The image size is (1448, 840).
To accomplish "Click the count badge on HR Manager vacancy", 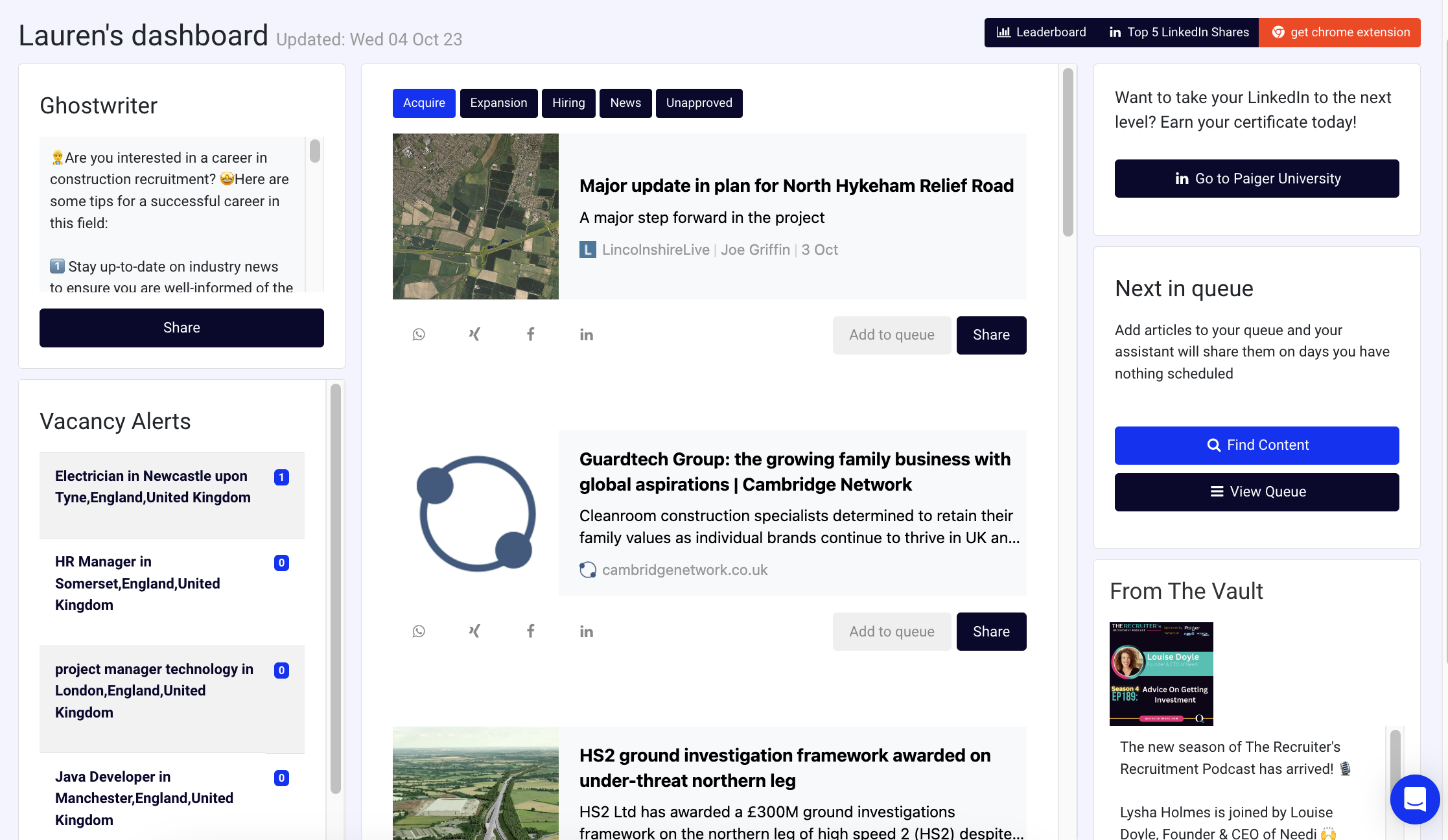I will [281, 563].
